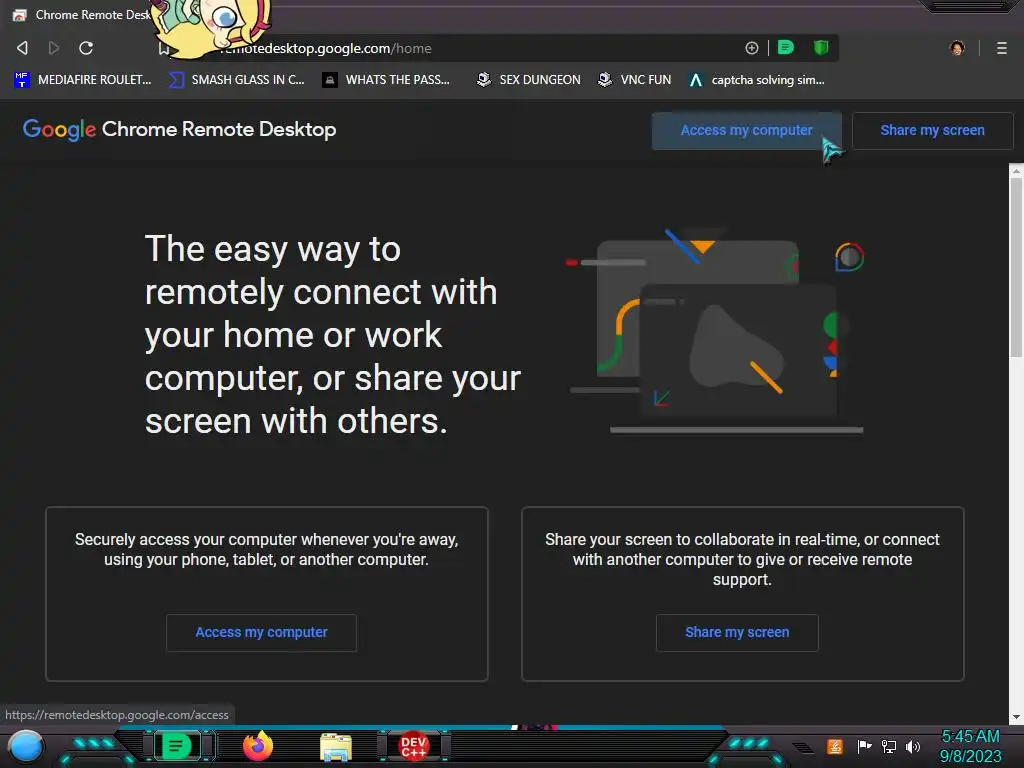Open the MEDIAFIRE ROULET... bookmark
1024x768 pixels.
pyautogui.click(x=82, y=80)
